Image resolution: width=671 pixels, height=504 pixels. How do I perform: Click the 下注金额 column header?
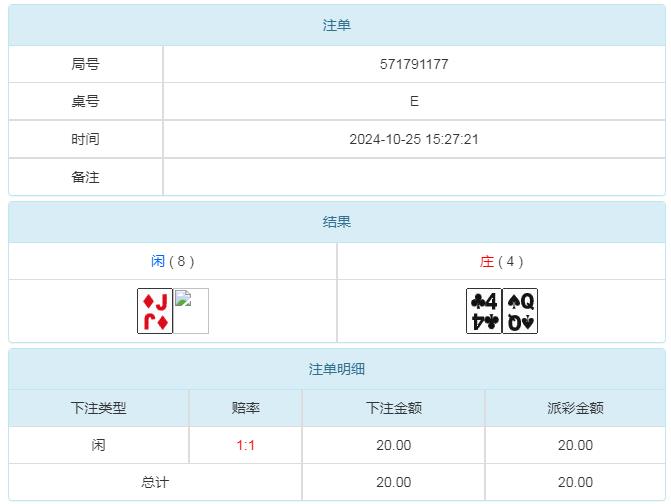coord(394,408)
